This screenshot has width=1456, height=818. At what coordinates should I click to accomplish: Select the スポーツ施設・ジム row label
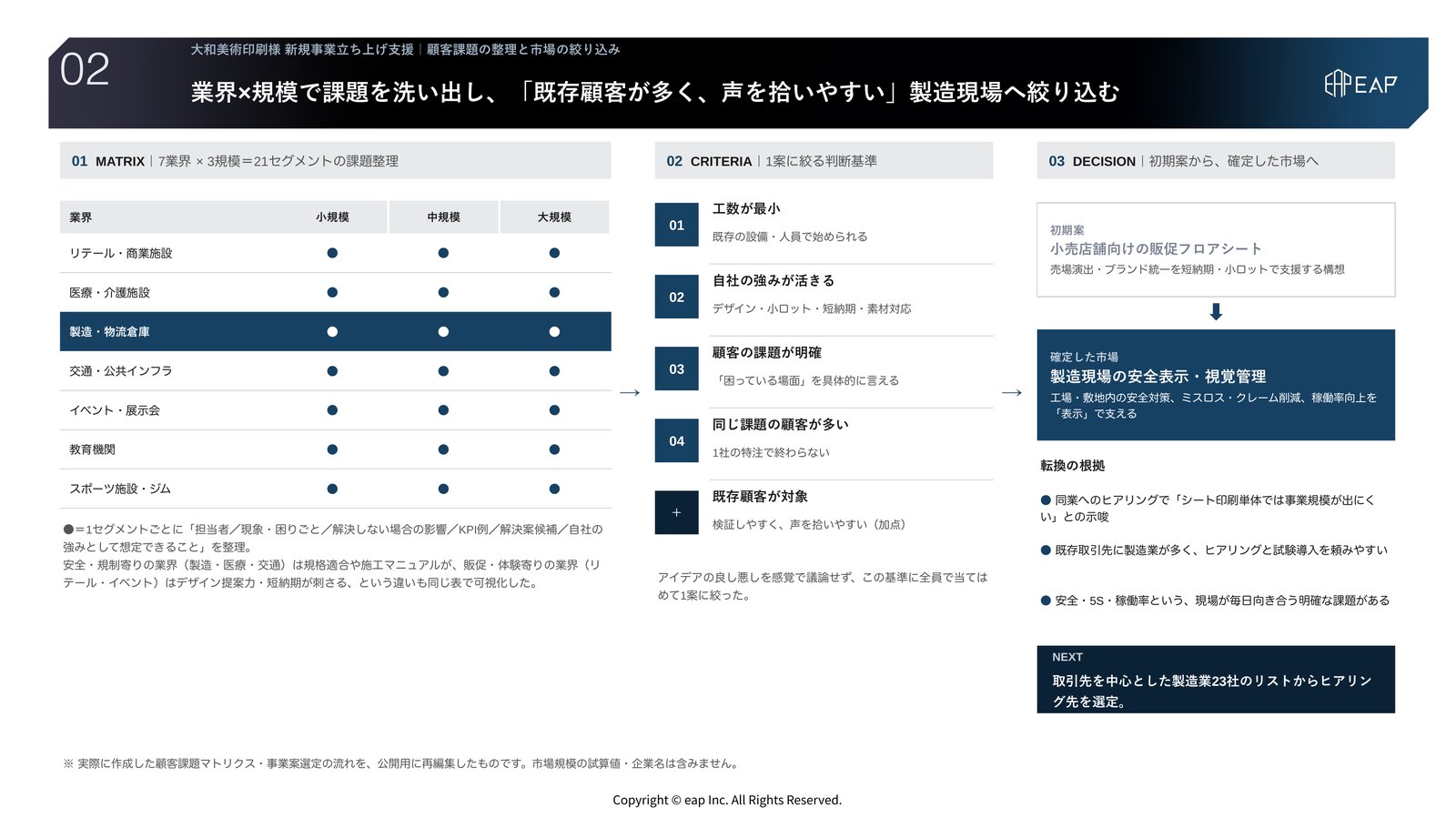120,488
